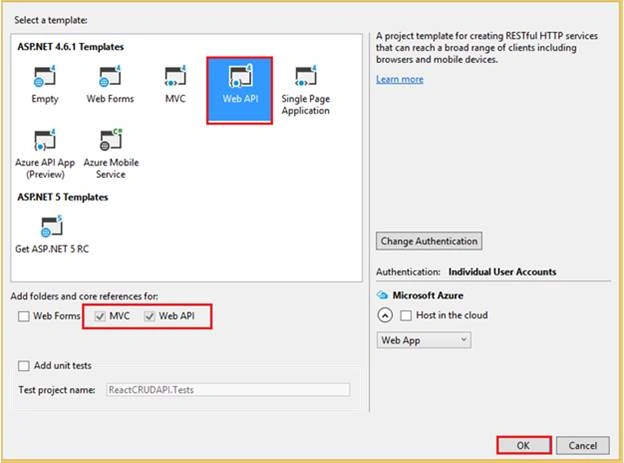Click the Get ASP.NET 5 RC icon

tap(52, 226)
